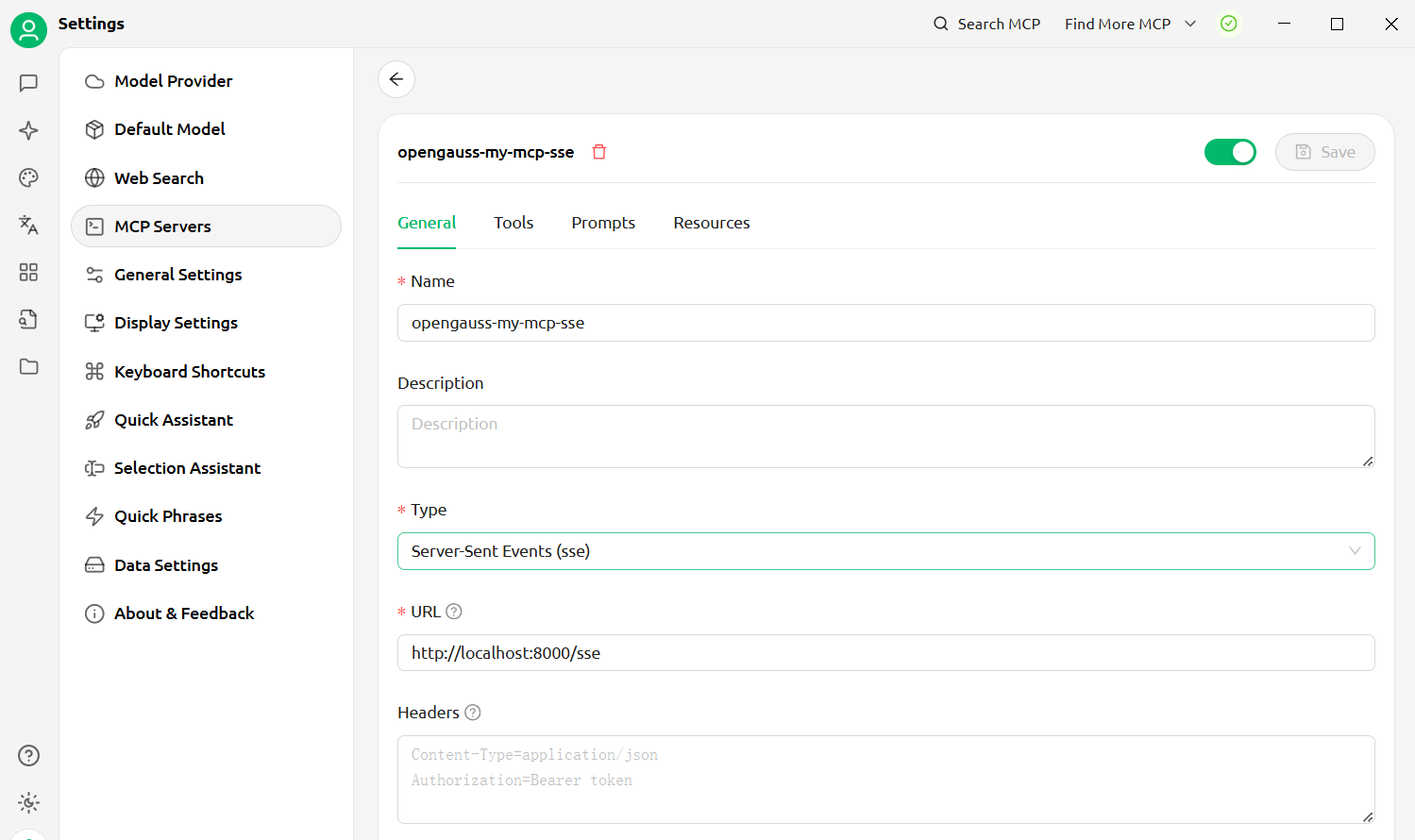This screenshot has width=1415, height=840.
Task: Open the Type dropdown Server-Sent Events
Action: click(885, 551)
